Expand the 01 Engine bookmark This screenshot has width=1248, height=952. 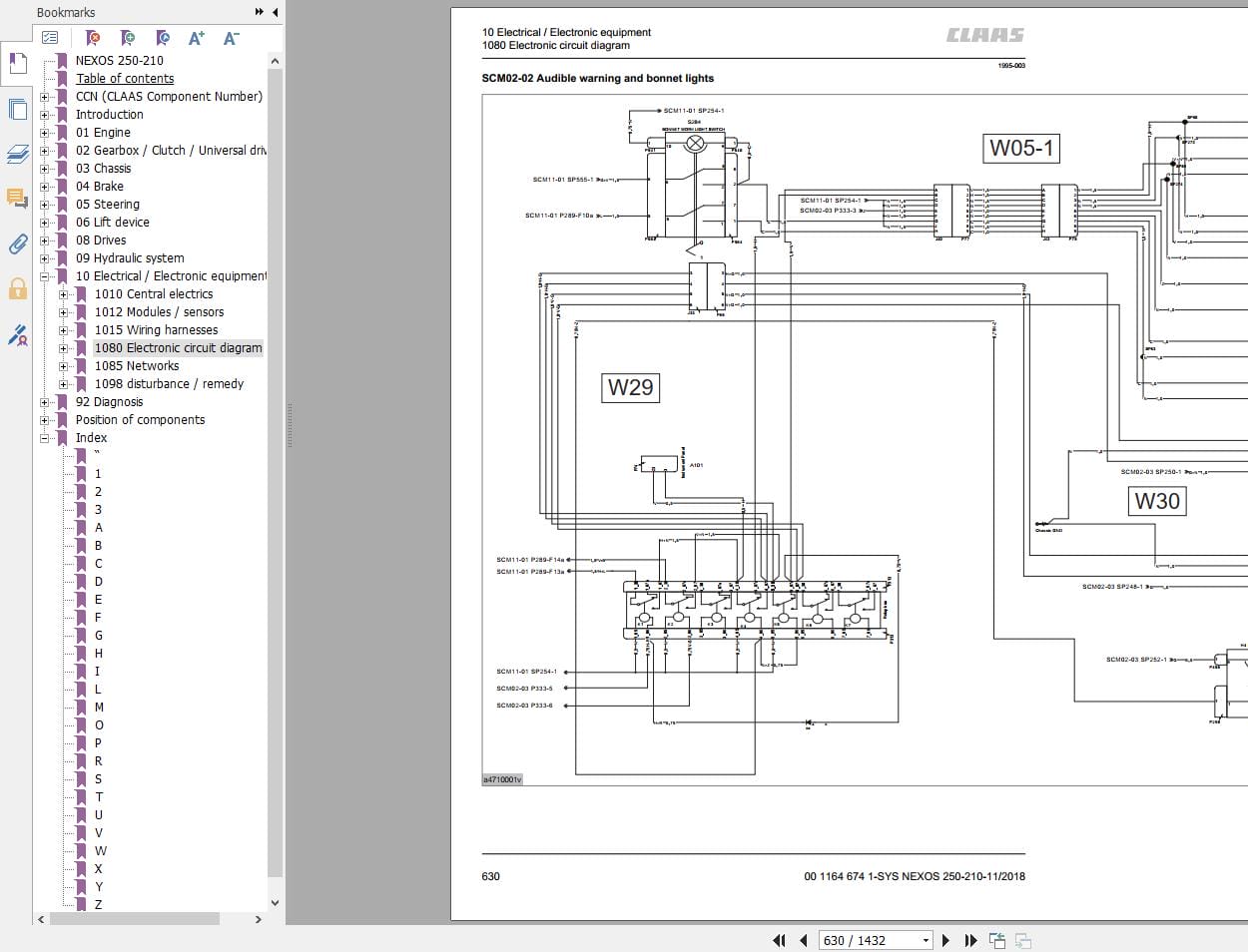pos(43,132)
